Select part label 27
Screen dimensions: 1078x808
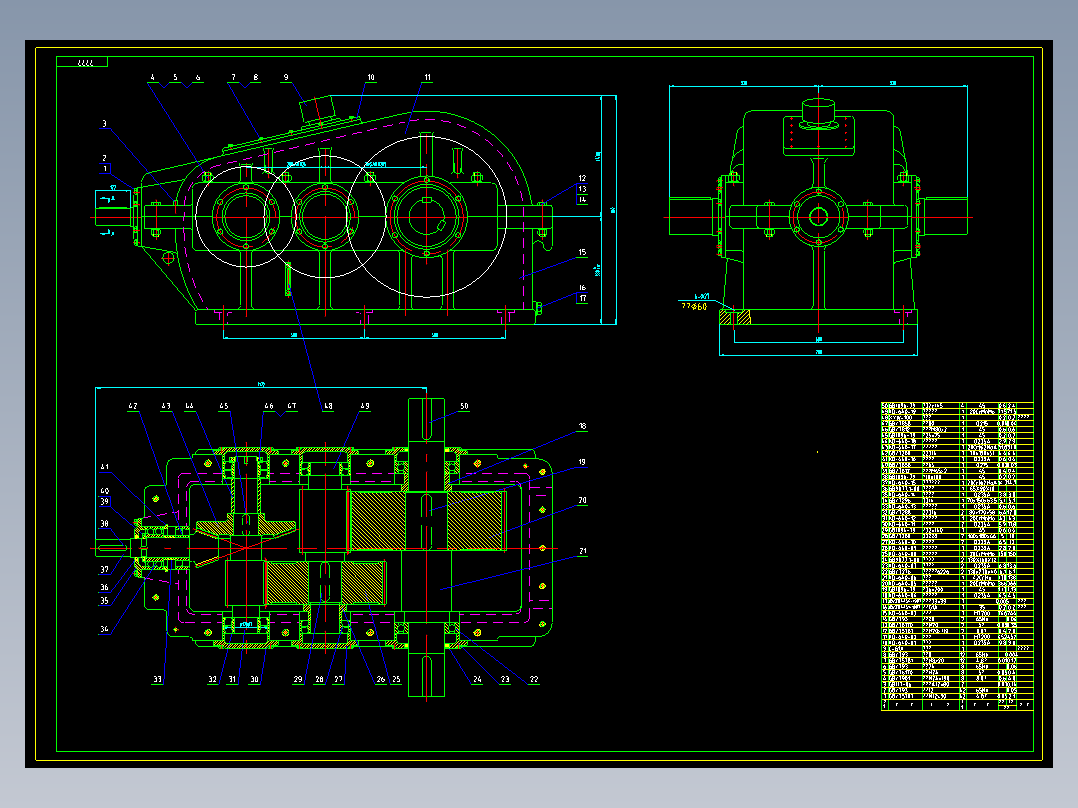[338, 679]
